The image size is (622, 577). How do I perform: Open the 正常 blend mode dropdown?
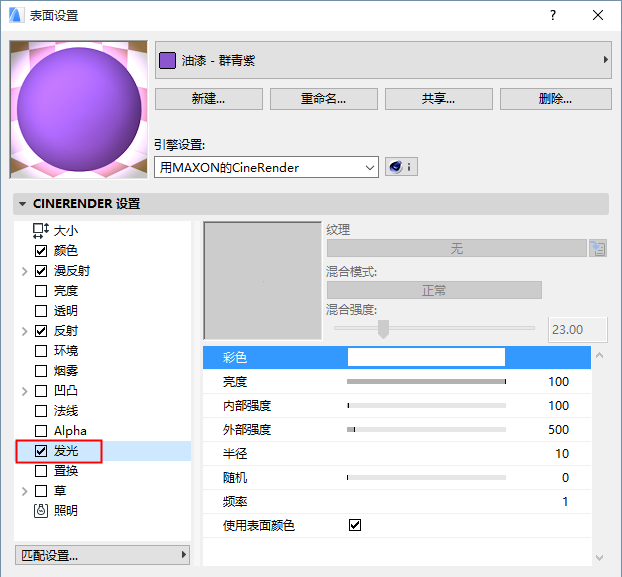coord(434,290)
